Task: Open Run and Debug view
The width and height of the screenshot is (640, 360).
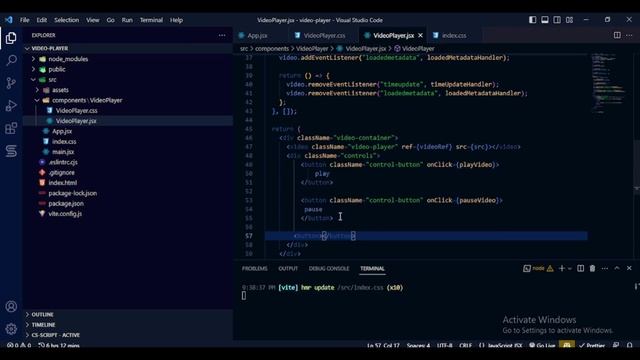Action: [11, 106]
